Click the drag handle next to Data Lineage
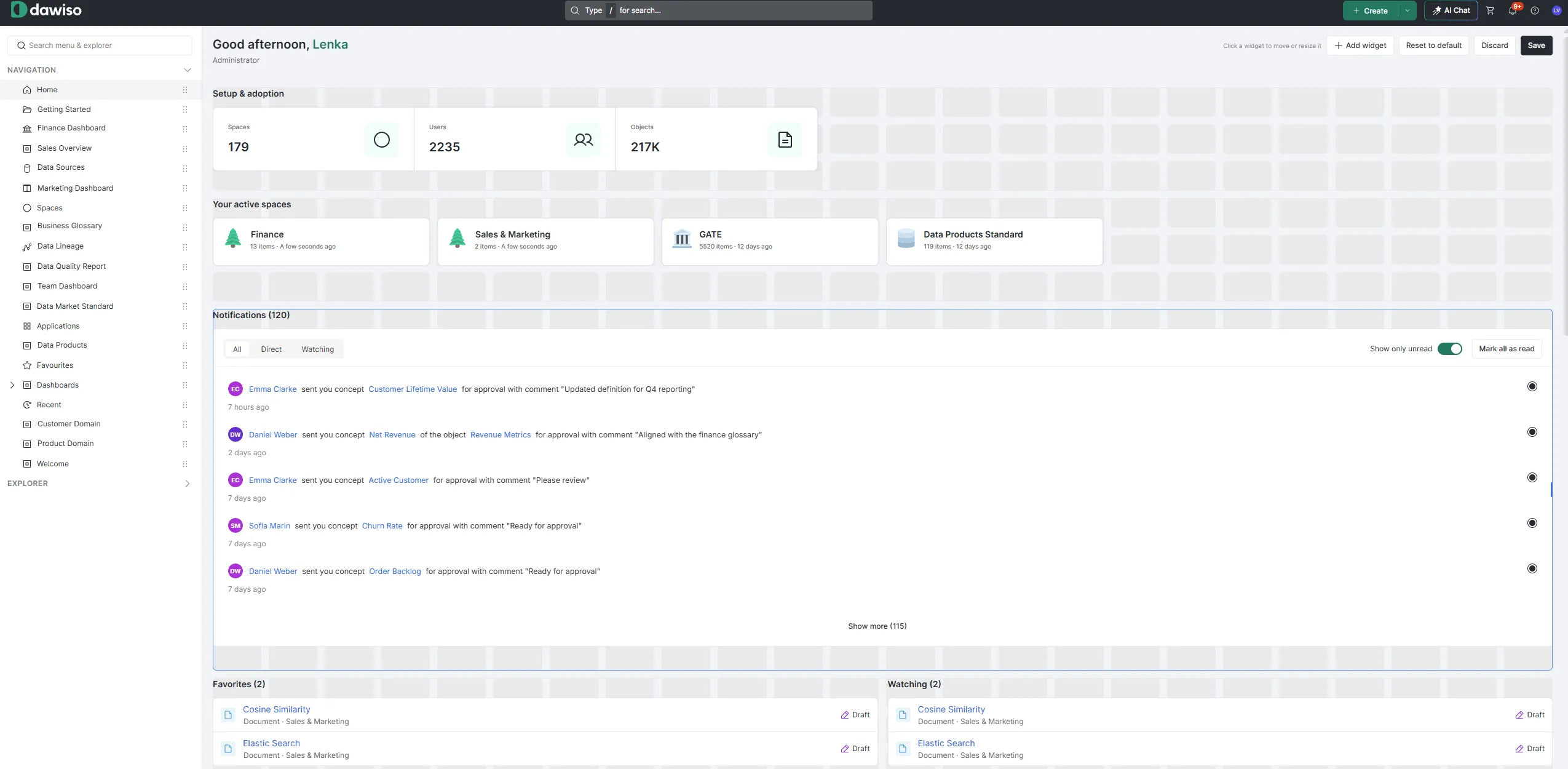The width and height of the screenshot is (1568, 769). 185,247
